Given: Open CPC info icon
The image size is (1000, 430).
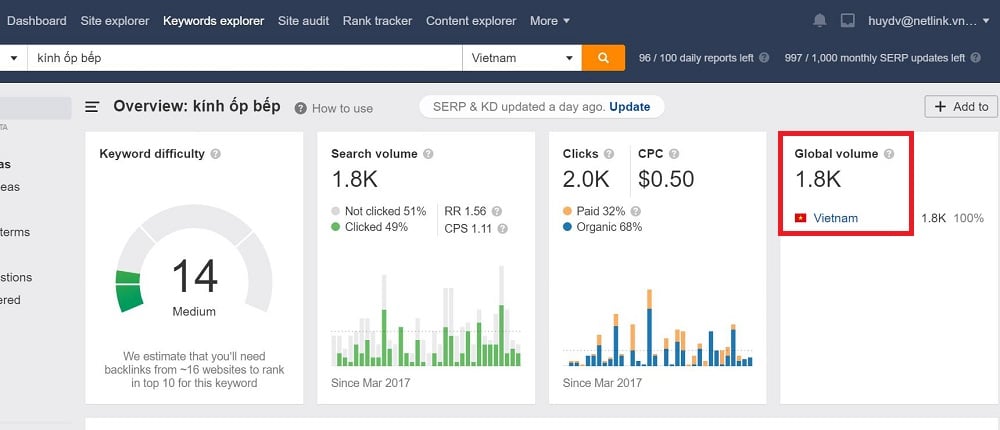Looking at the screenshot, I should coord(674,154).
